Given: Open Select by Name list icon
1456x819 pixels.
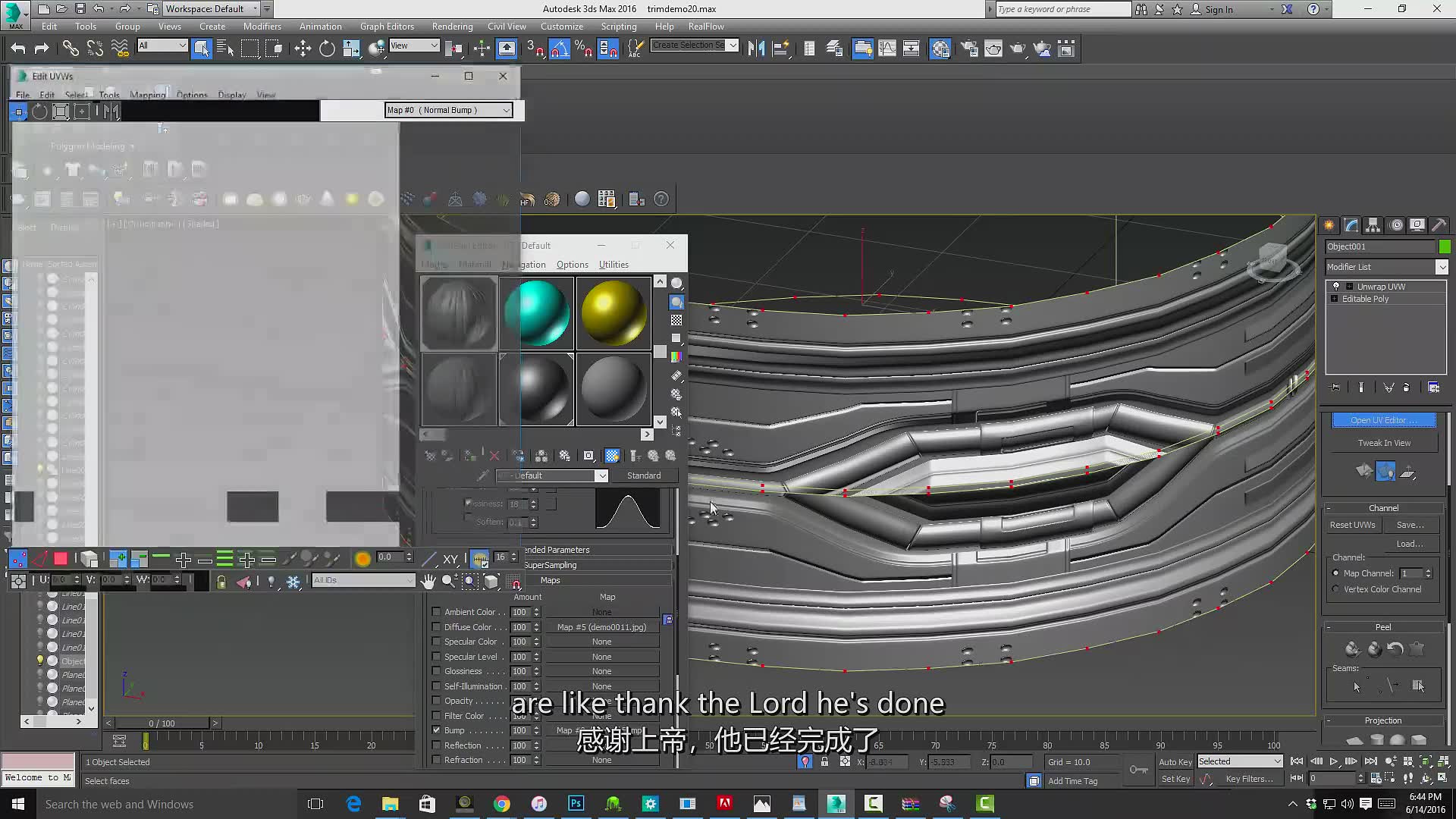Looking at the screenshot, I should [x=225, y=49].
